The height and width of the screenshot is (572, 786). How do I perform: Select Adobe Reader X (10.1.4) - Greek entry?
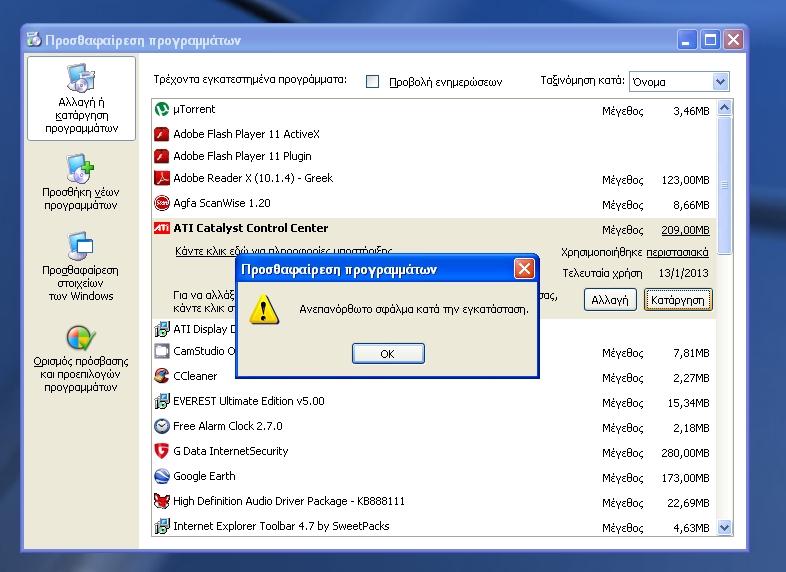253,178
